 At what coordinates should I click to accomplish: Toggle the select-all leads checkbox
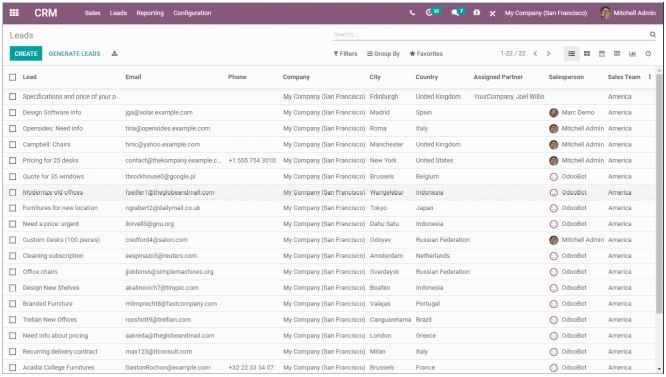pyautogui.click(x=13, y=77)
